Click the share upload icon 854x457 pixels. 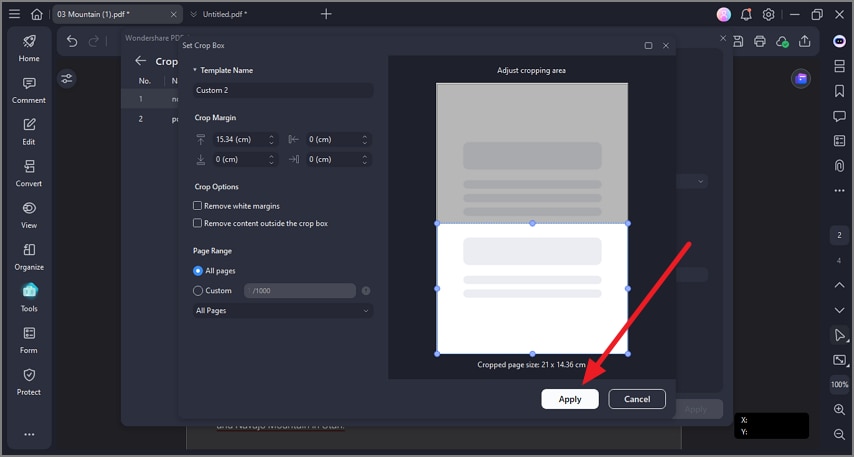pyautogui.click(x=804, y=41)
